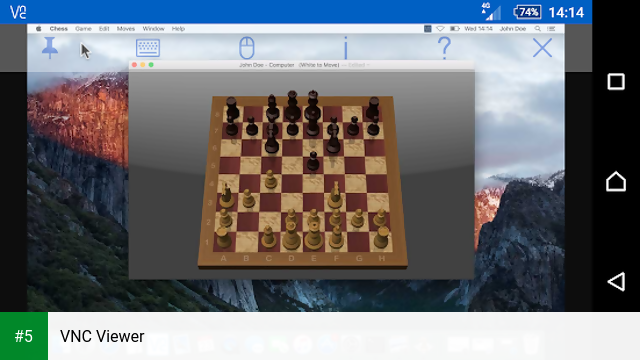Select the white queen on D1

[291, 236]
